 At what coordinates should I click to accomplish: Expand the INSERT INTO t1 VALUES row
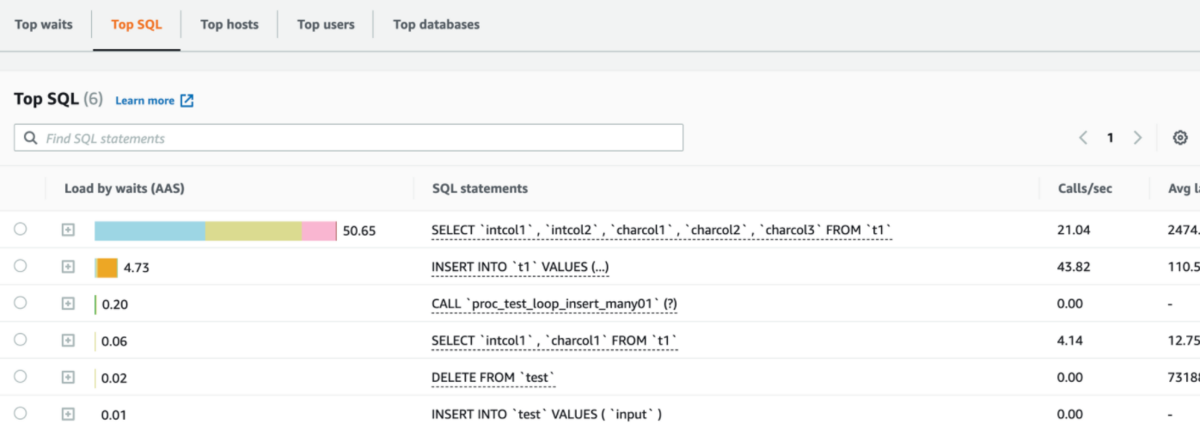pyautogui.click(x=68, y=267)
